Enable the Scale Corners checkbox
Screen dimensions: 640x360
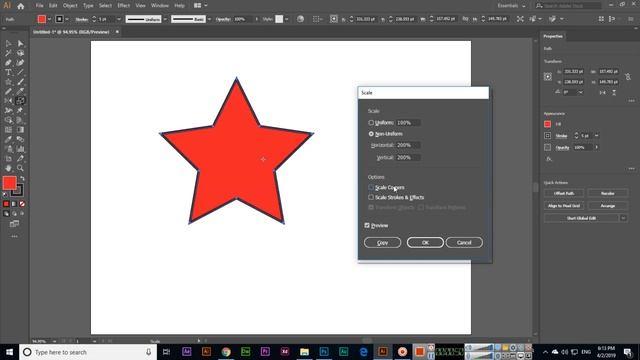click(x=371, y=187)
